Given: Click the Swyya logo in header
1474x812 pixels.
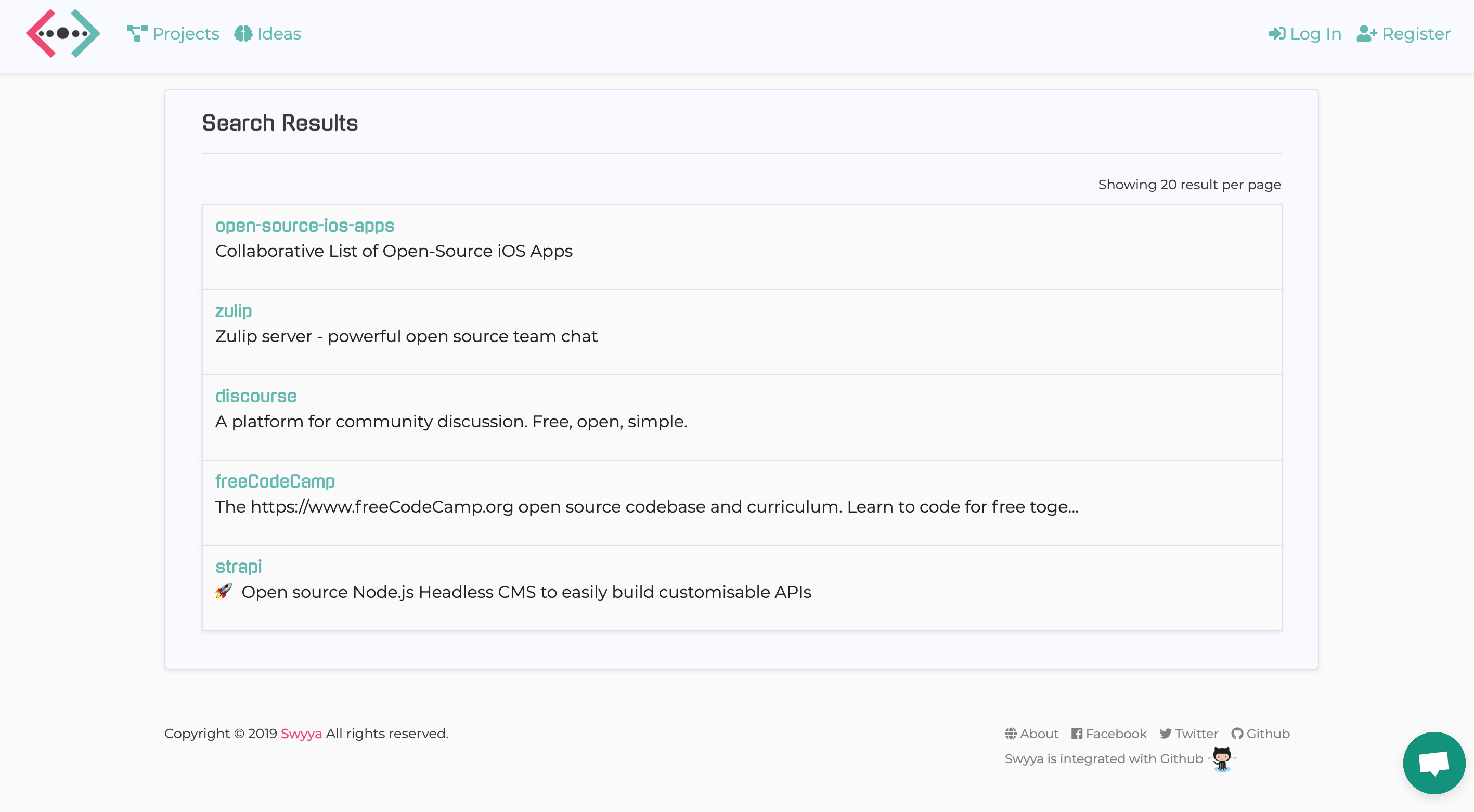Looking at the screenshot, I should click(x=63, y=34).
